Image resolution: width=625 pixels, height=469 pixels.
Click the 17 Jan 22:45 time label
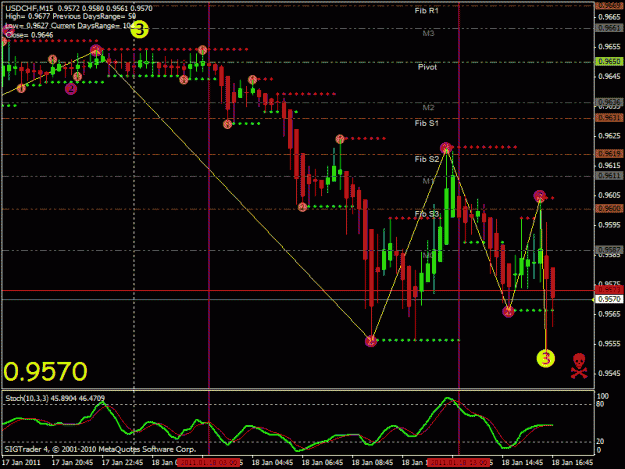122,463
